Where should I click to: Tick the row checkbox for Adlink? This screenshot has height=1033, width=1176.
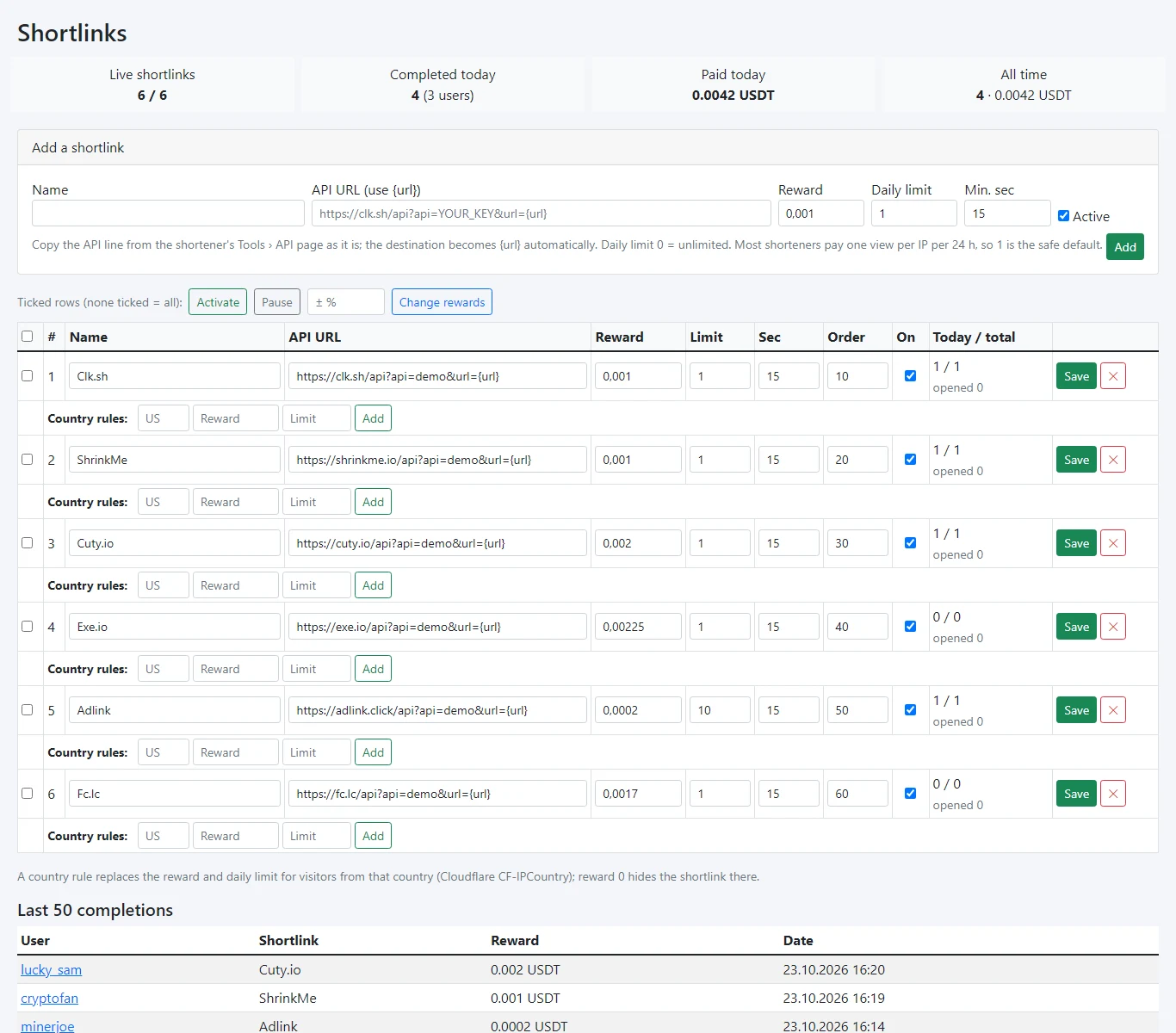pos(27,710)
